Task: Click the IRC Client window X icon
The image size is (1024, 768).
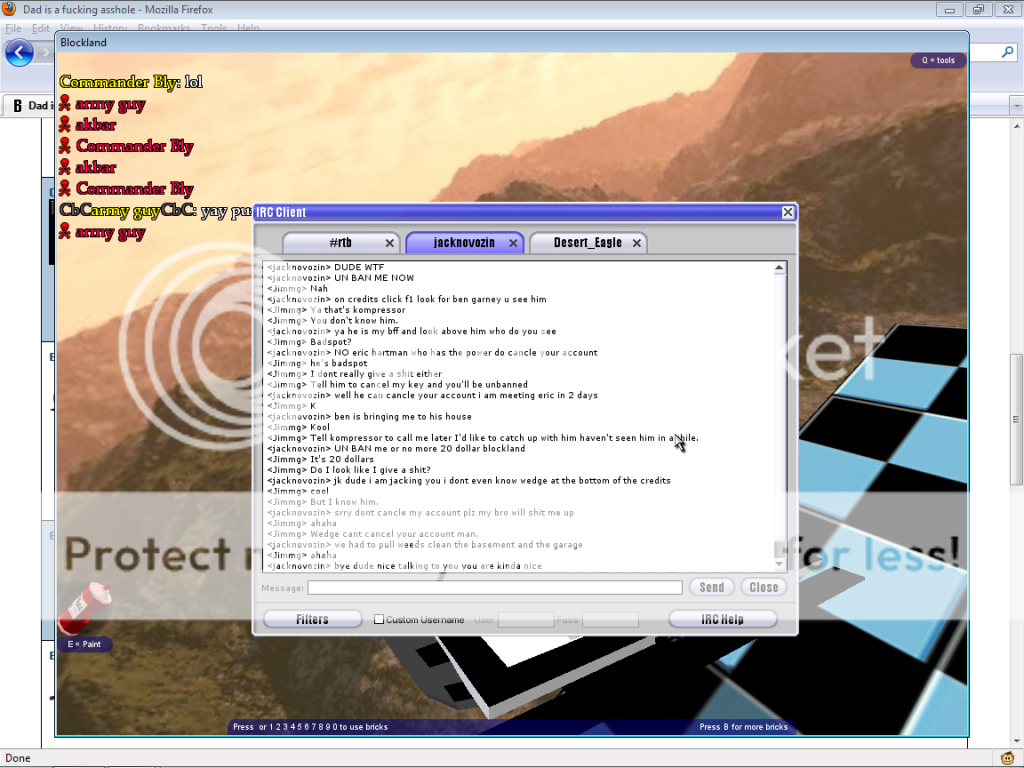Action: click(788, 212)
